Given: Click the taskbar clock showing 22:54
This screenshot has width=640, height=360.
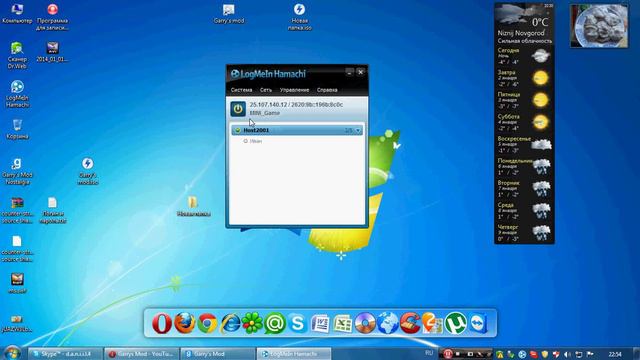Looking at the screenshot, I should click(615, 354).
